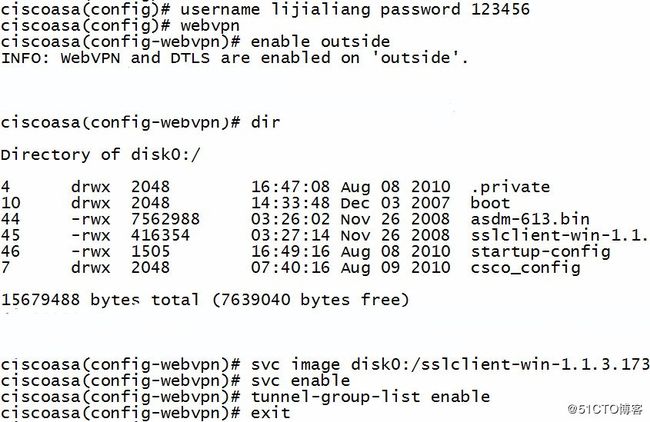This screenshot has width=650, height=422.
Task: Select the csco_config directory entry
Action: coord(291,267)
